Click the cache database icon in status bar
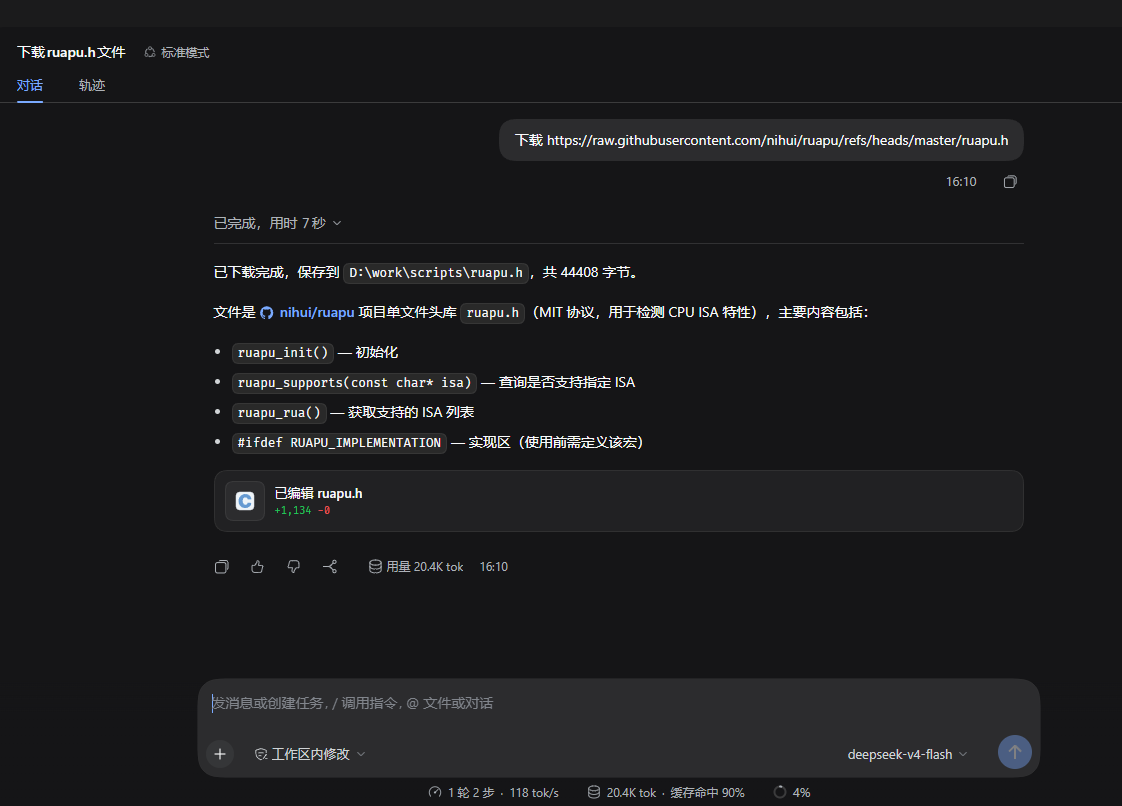This screenshot has width=1122, height=806. point(594,792)
